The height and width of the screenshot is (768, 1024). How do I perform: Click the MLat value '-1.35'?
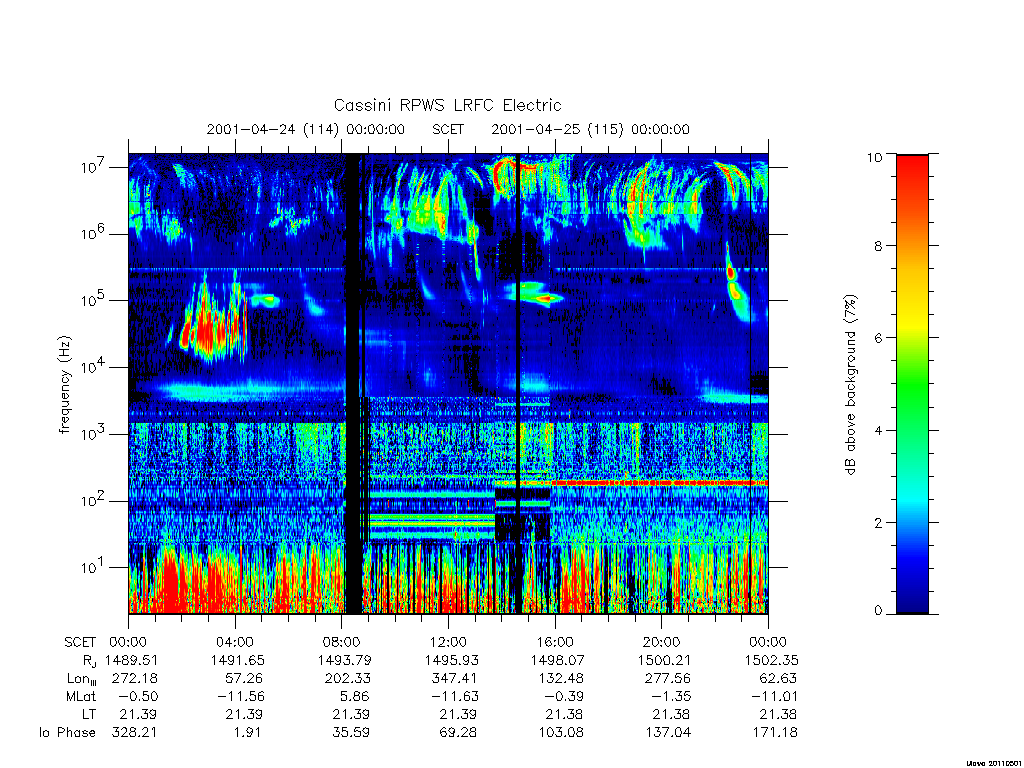(x=671, y=696)
